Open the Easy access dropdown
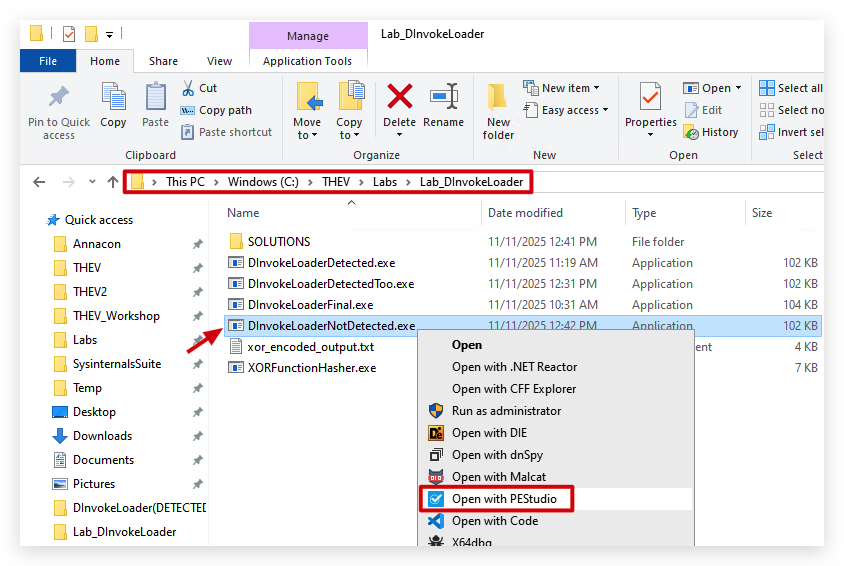 click(566, 110)
